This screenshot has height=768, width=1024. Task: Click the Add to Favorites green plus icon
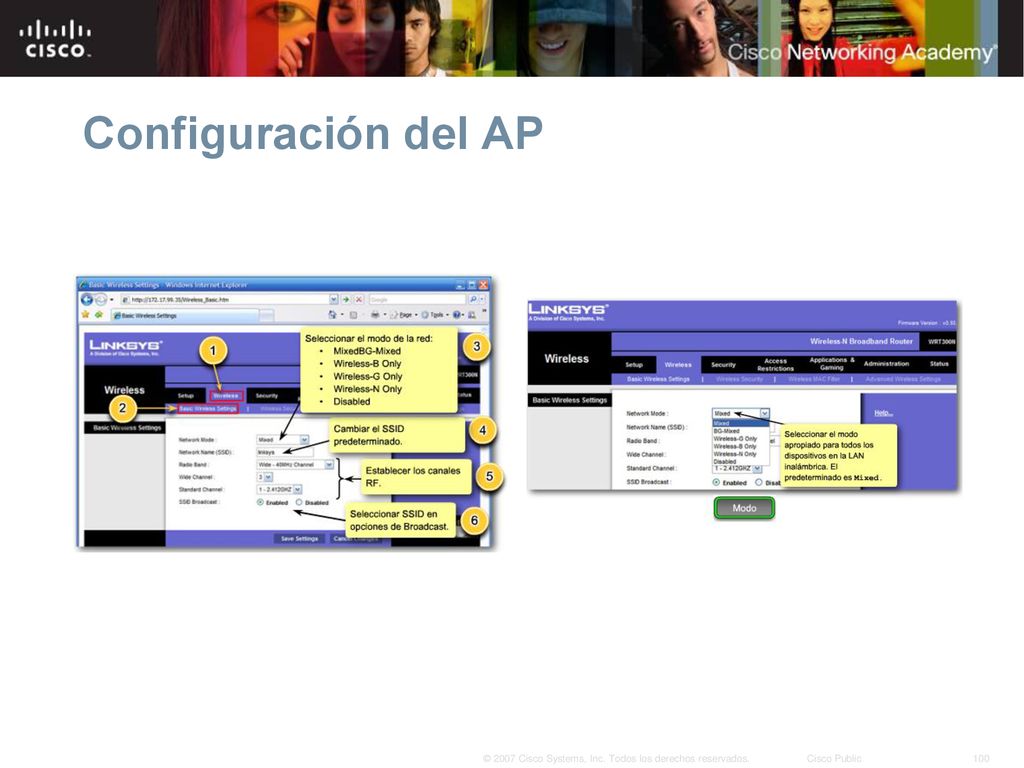99,315
